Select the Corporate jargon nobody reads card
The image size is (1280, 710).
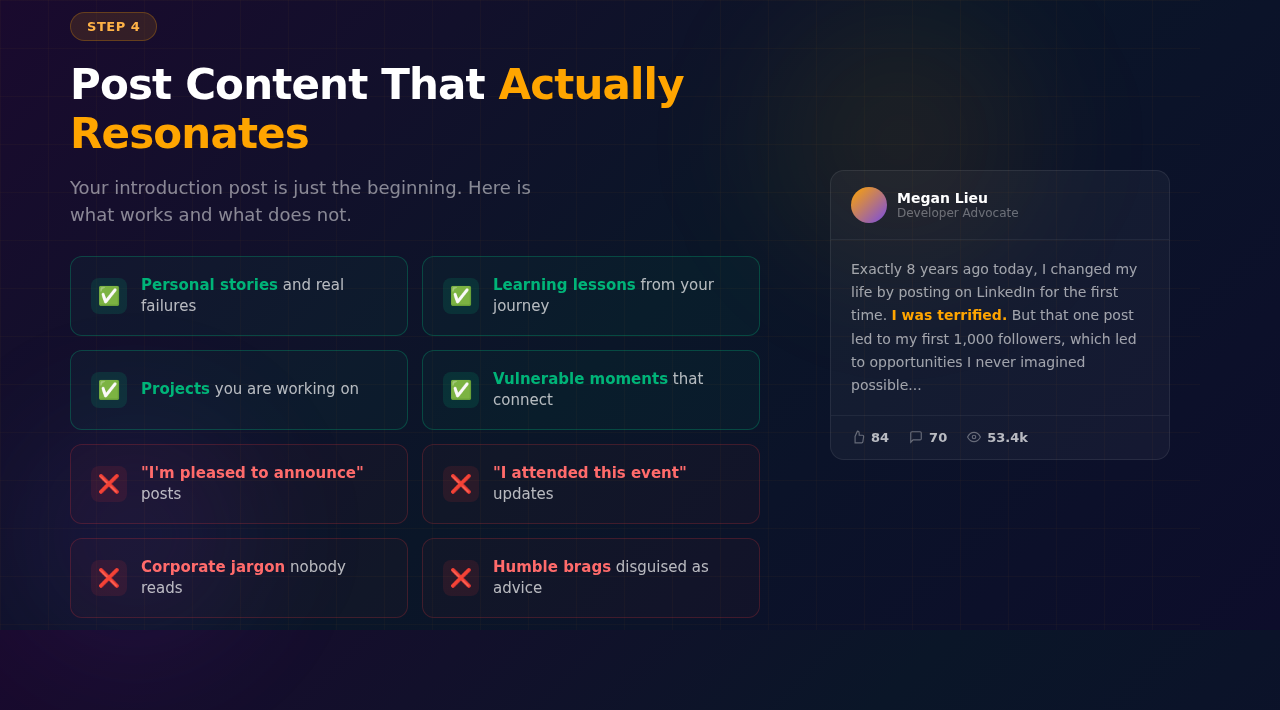tap(239, 578)
